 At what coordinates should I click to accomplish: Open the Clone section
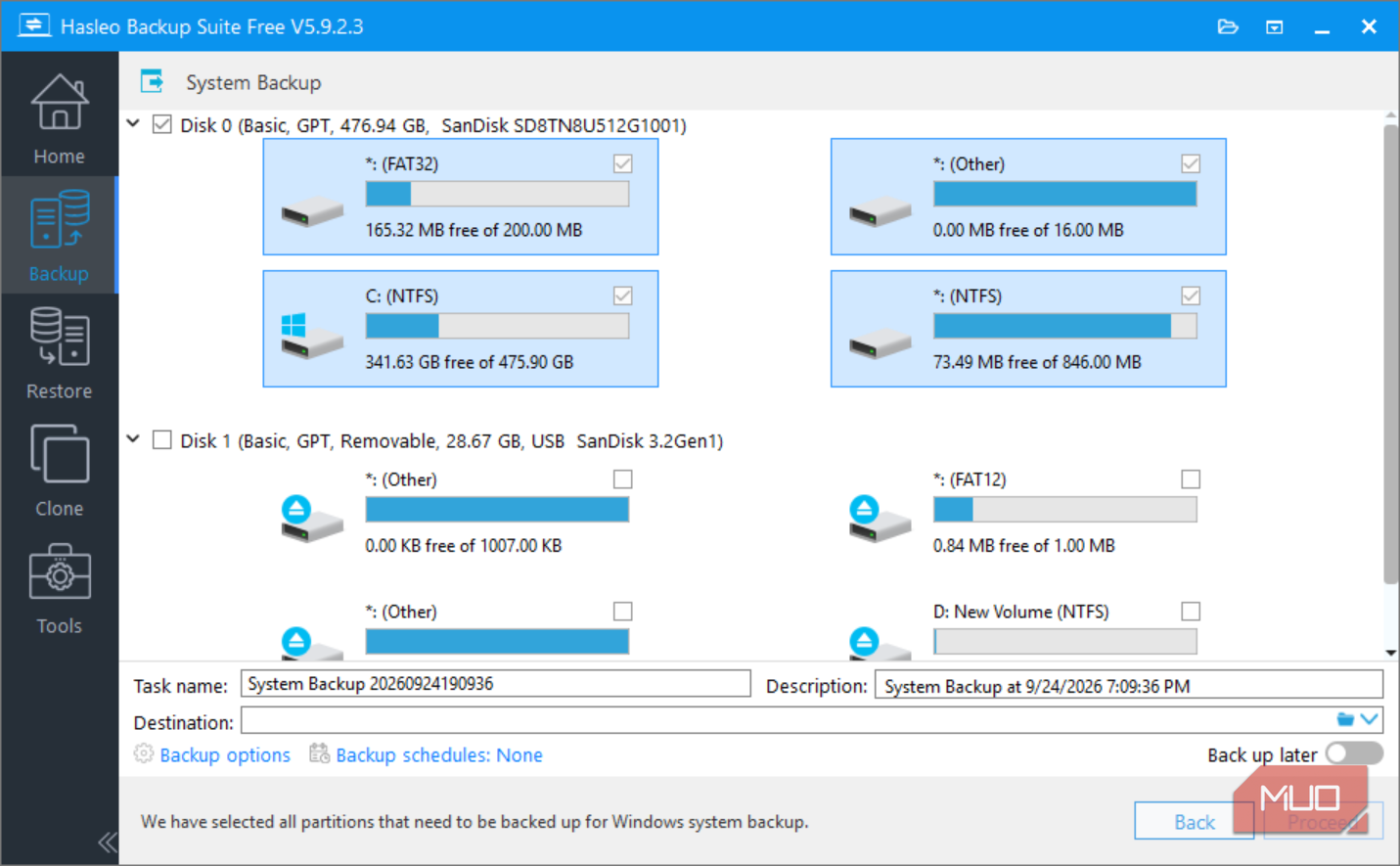pyautogui.click(x=59, y=471)
